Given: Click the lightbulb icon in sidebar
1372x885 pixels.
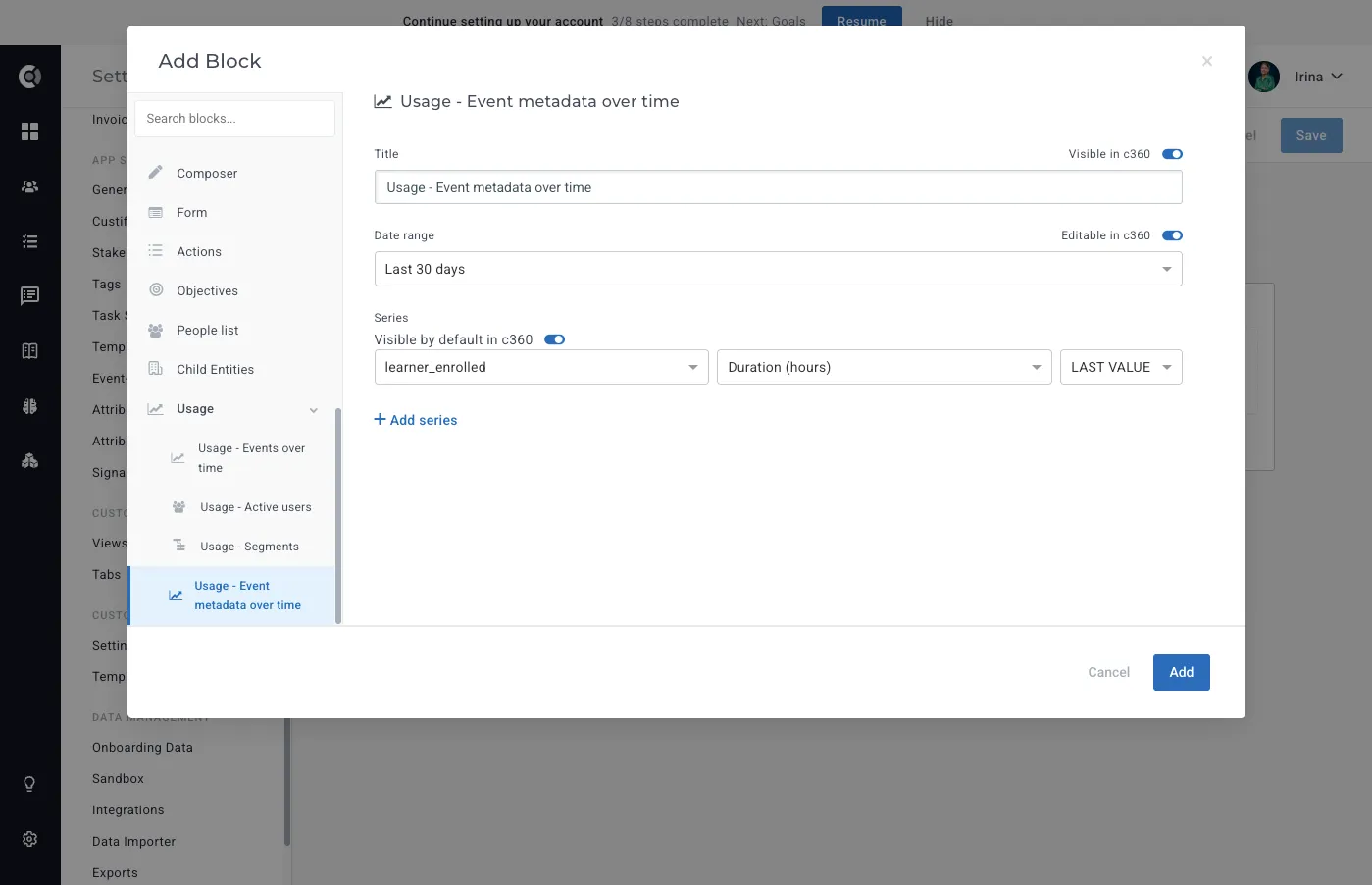Looking at the screenshot, I should (x=30, y=784).
